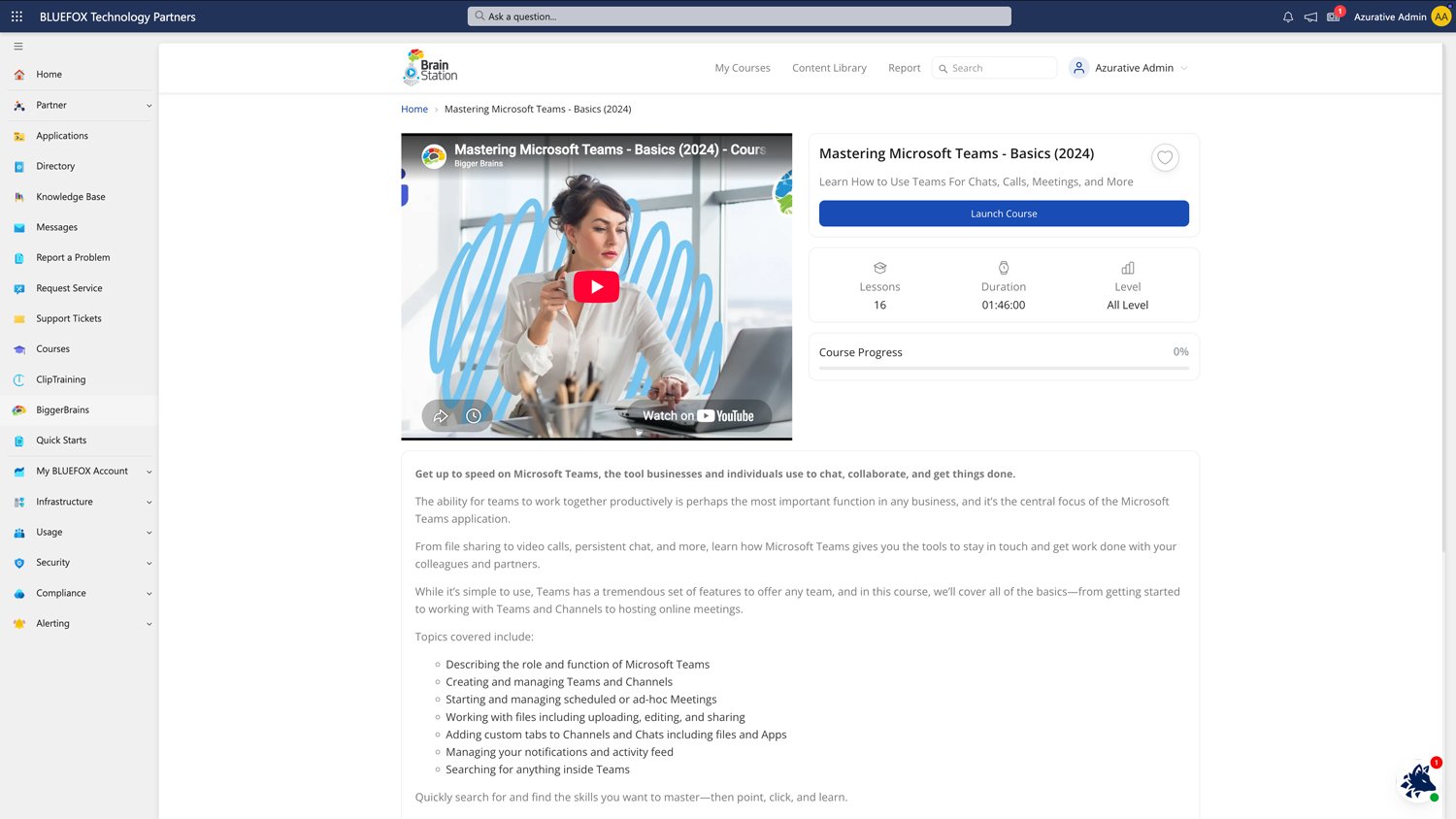Open the My Courses tab
Viewport: 1456px width, 819px height.
[743, 68]
